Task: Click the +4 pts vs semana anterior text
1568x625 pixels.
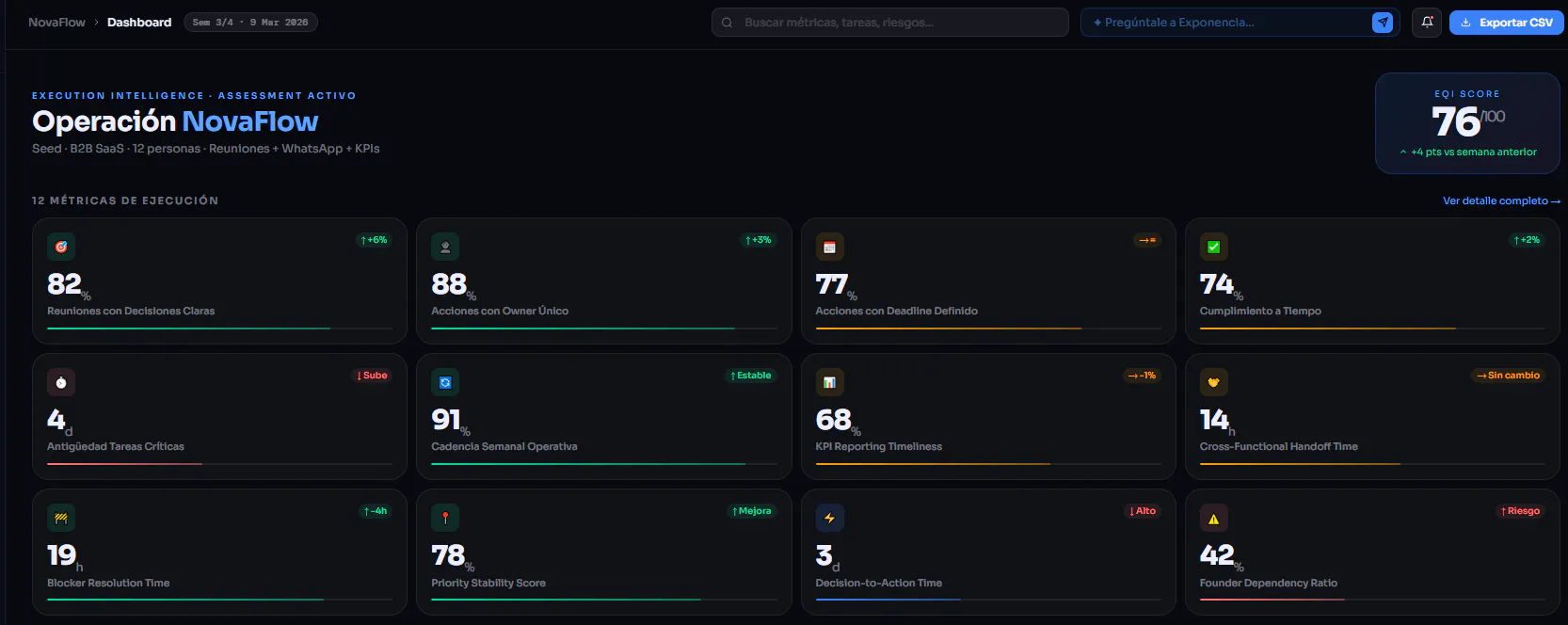Action: [1468, 152]
